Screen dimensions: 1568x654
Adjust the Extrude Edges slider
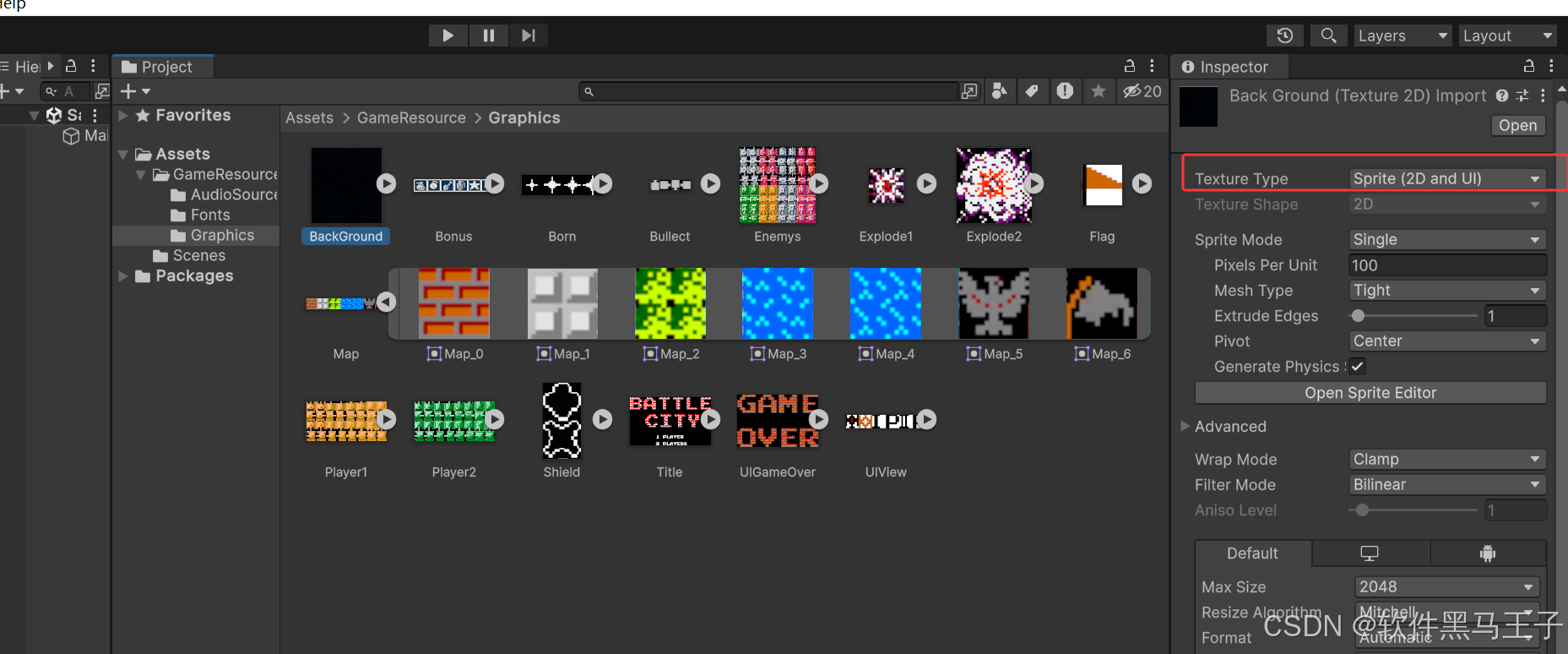pyautogui.click(x=1414, y=316)
